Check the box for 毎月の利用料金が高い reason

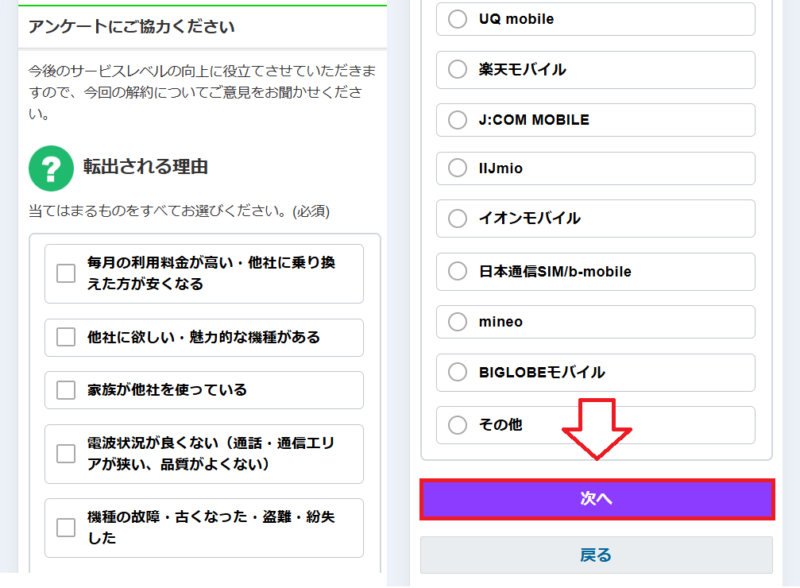tap(66, 273)
